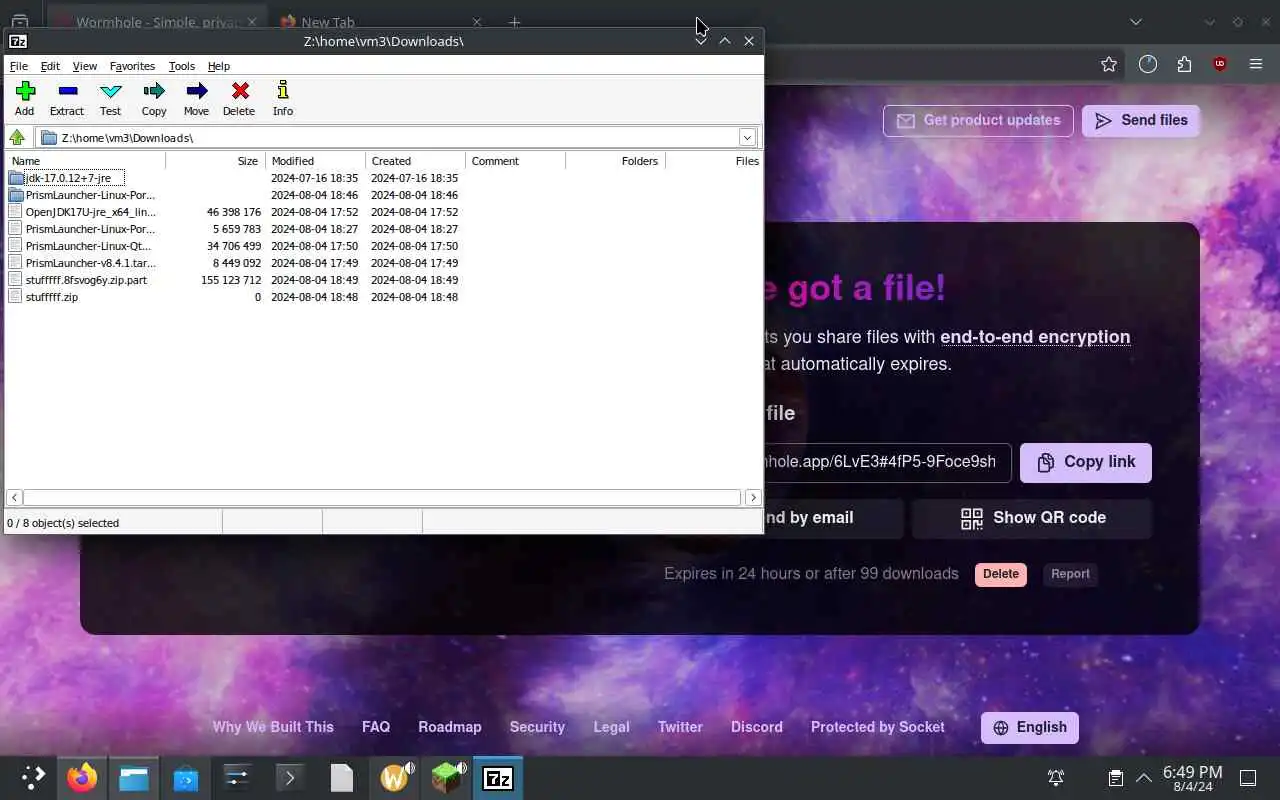Click the show desktop icon beside the clock
1280x800 pixels.
tap(1249, 778)
